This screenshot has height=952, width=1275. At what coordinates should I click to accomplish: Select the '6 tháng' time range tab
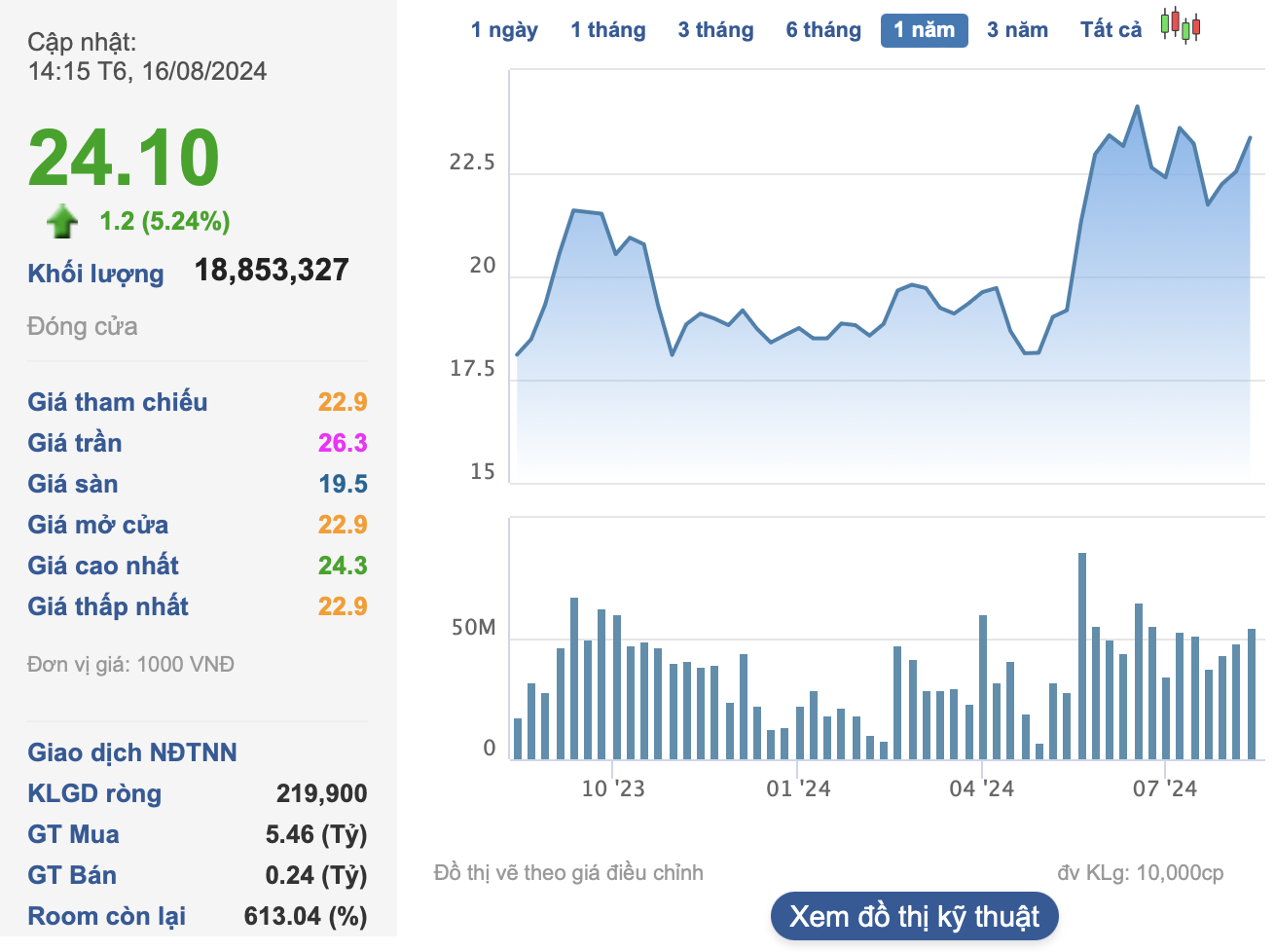pos(823,30)
